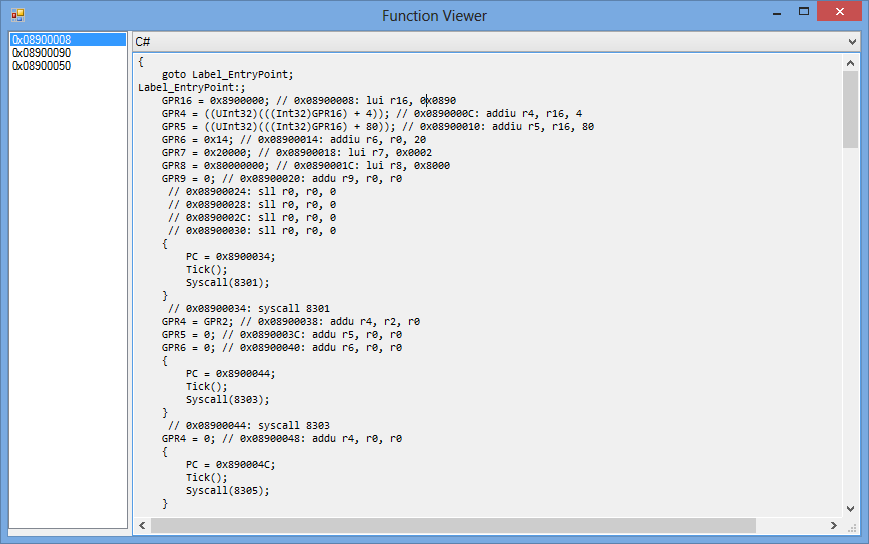
Task: Click the code view scroll down arrow
Action: pyautogui.click(x=851, y=508)
